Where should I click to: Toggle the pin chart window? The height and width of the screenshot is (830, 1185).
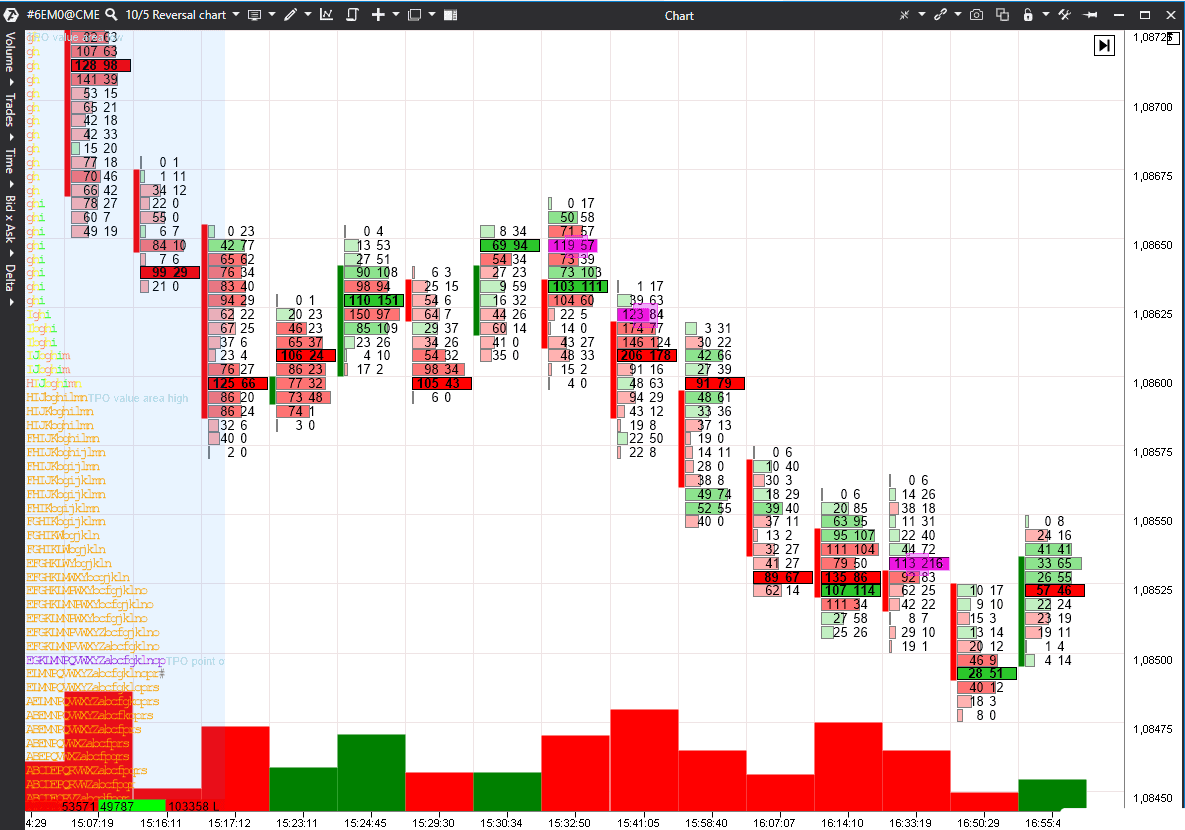pyautogui.click(x=1090, y=15)
